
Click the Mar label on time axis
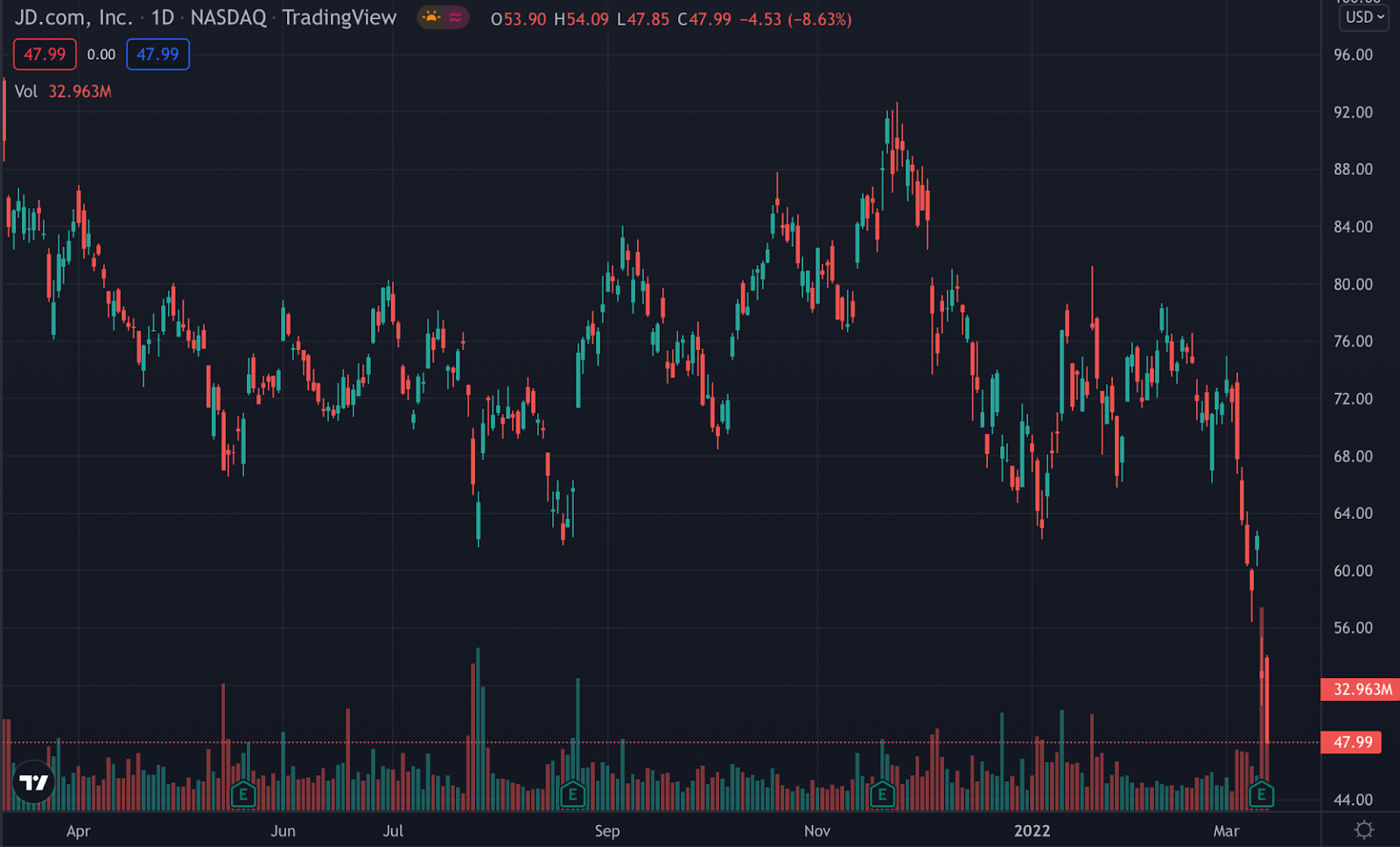pos(1226,831)
